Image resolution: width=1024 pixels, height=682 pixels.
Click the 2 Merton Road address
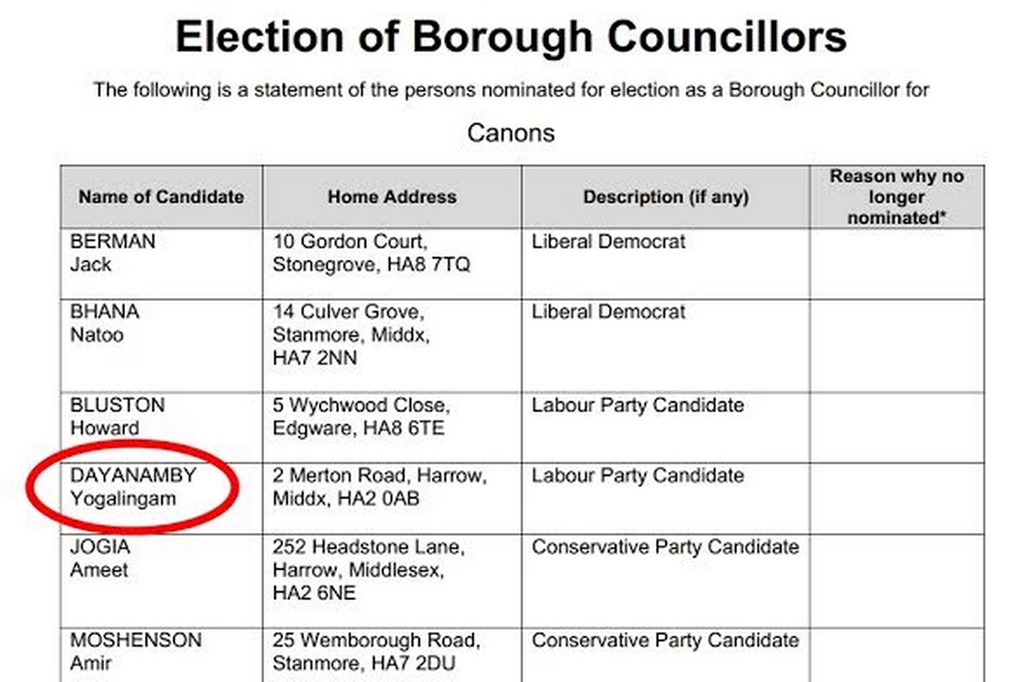tap(379, 487)
